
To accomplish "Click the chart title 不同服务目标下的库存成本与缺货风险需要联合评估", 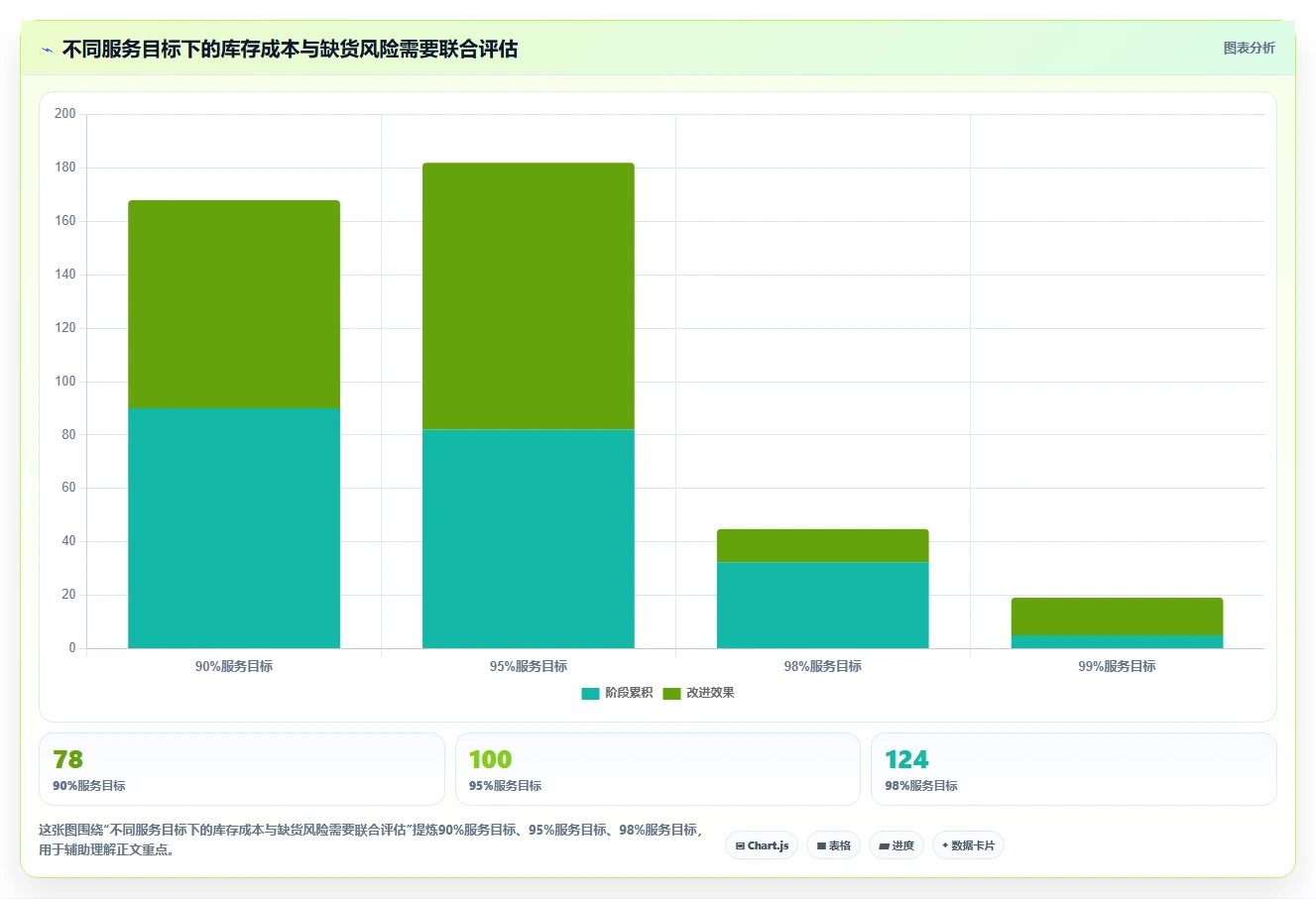I will click(290, 50).
